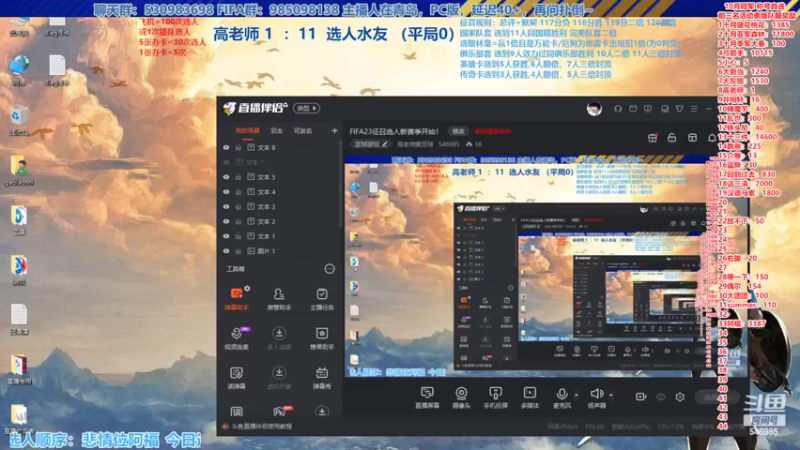Hide the 文本 8 layer

click(x=226, y=147)
